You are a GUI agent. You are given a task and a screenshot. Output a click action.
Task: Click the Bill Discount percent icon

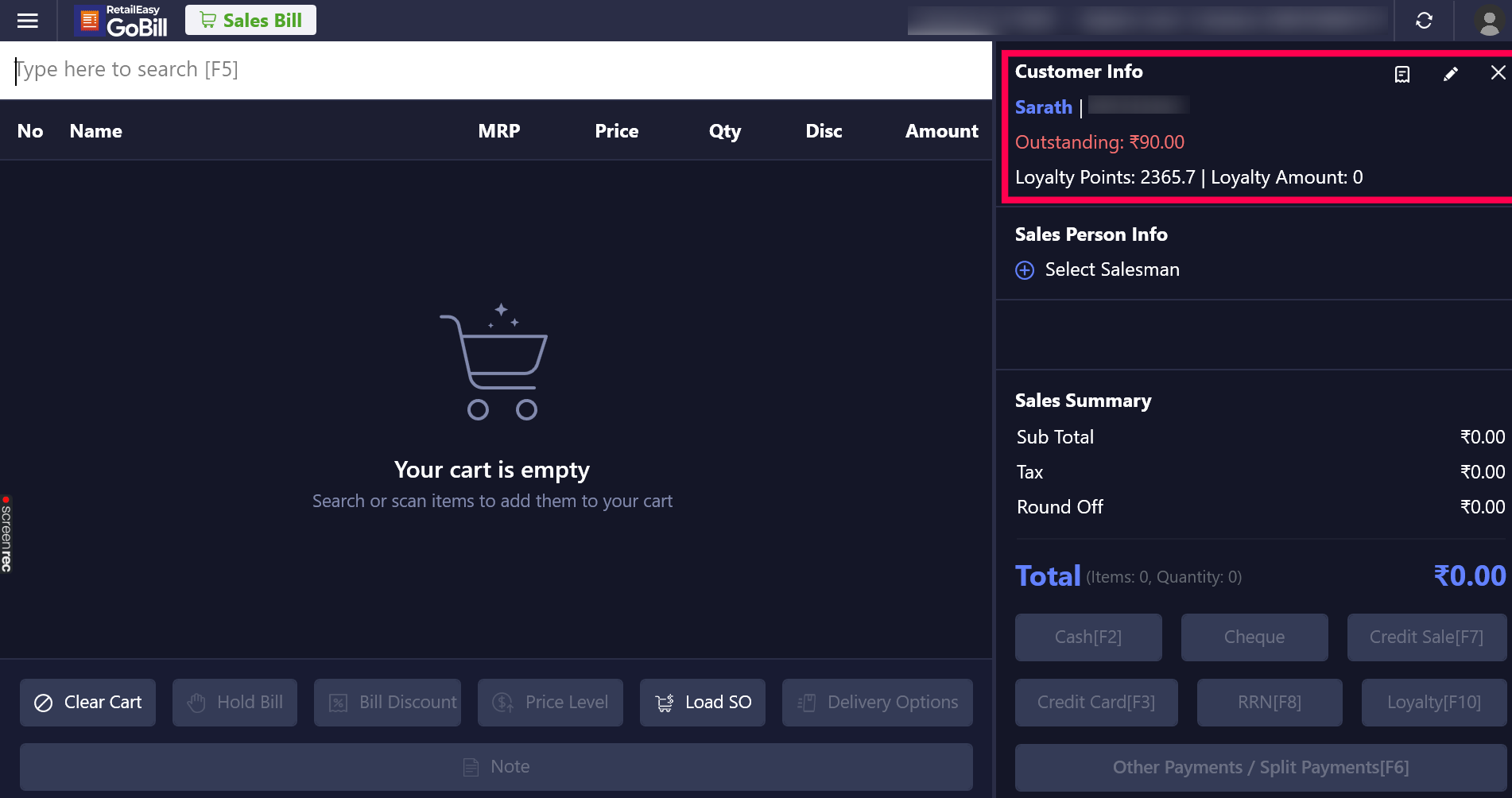pyautogui.click(x=339, y=703)
